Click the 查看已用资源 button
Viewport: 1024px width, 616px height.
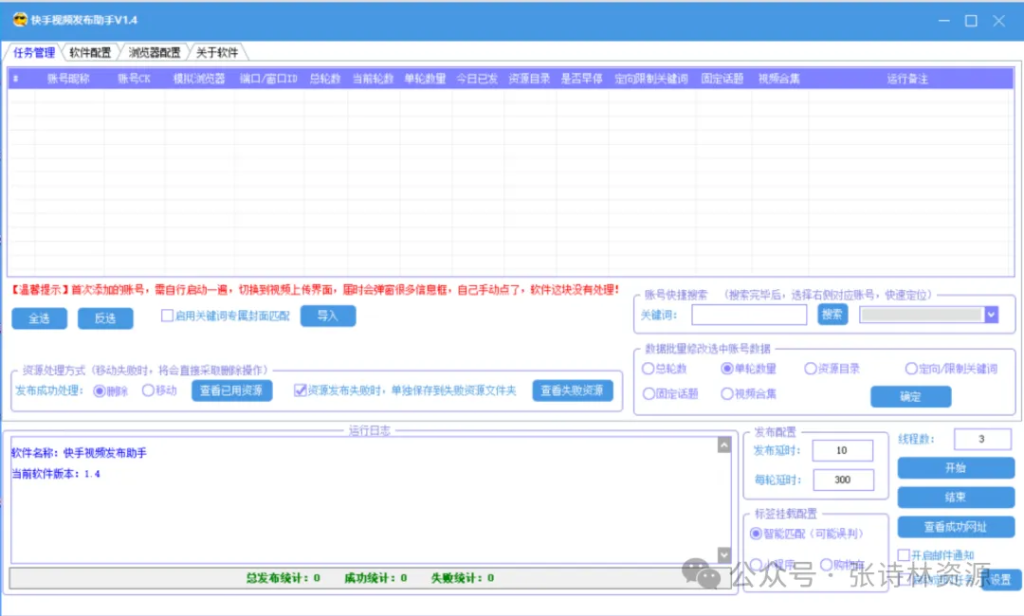[232, 391]
